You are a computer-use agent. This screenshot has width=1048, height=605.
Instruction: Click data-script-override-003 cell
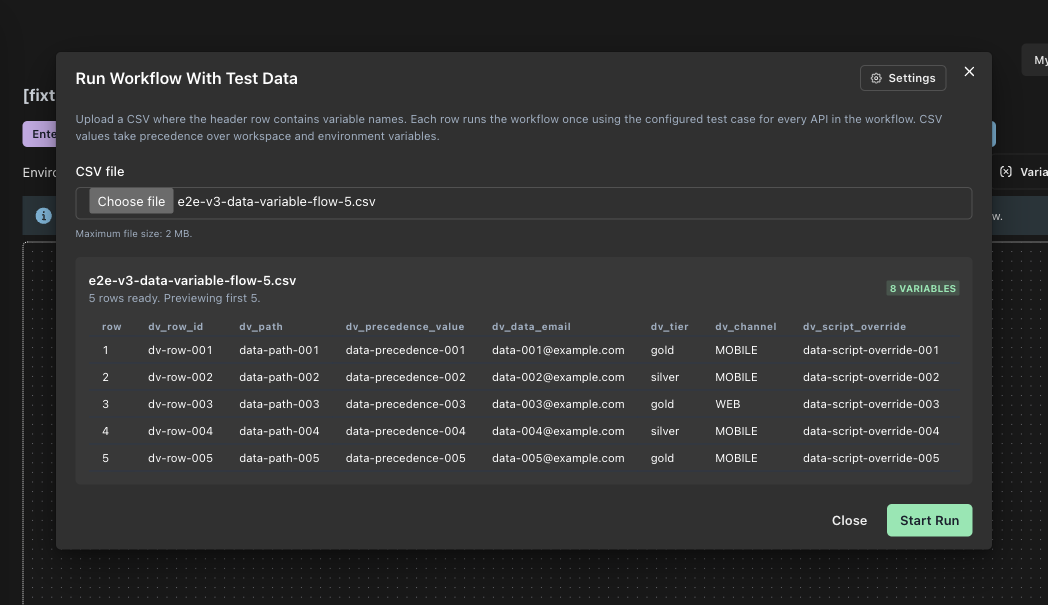click(x=871, y=404)
